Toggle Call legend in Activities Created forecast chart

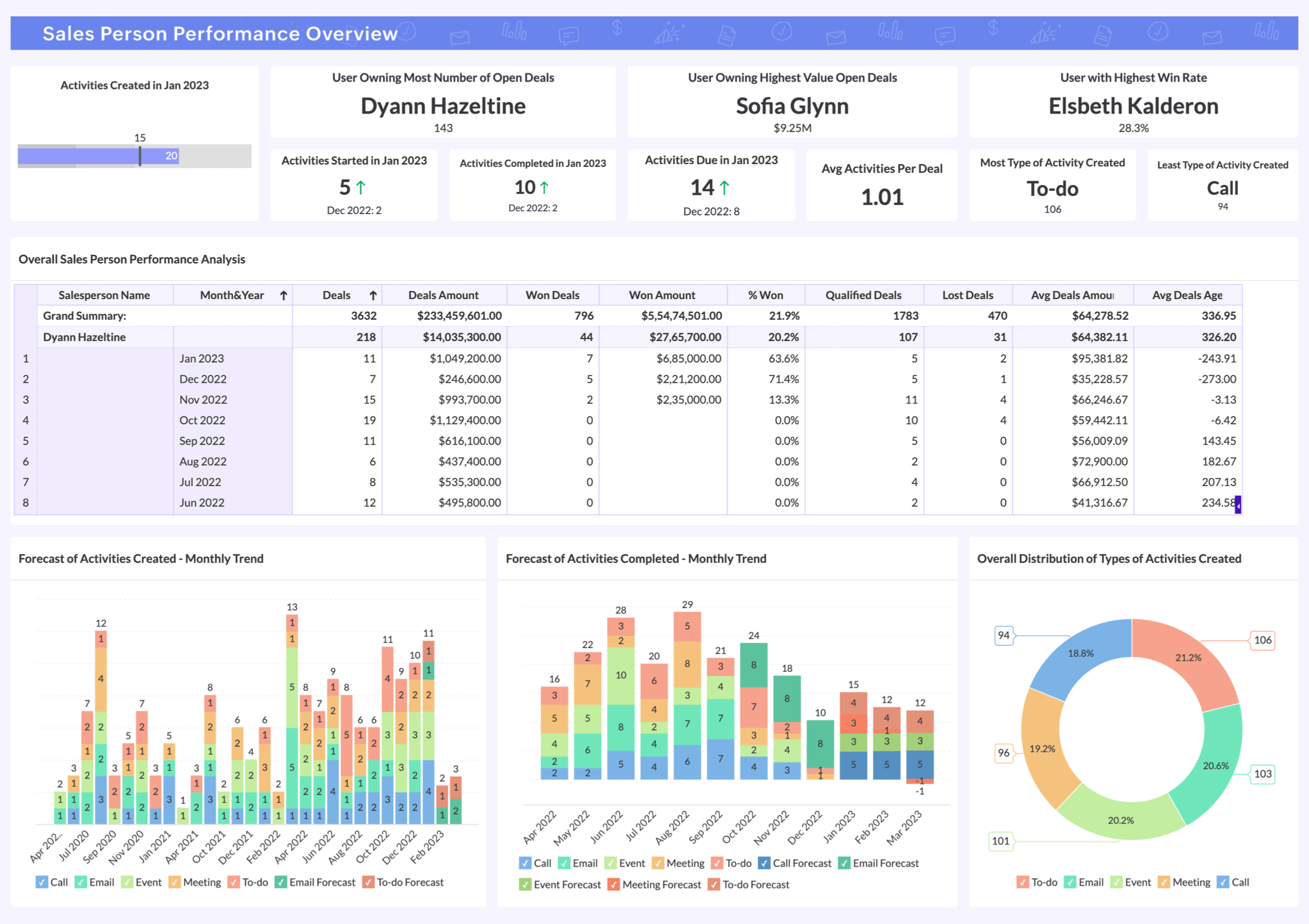click(52, 882)
